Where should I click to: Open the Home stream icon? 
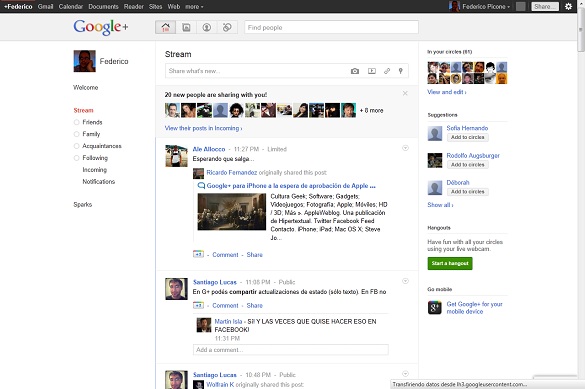[x=165, y=27]
